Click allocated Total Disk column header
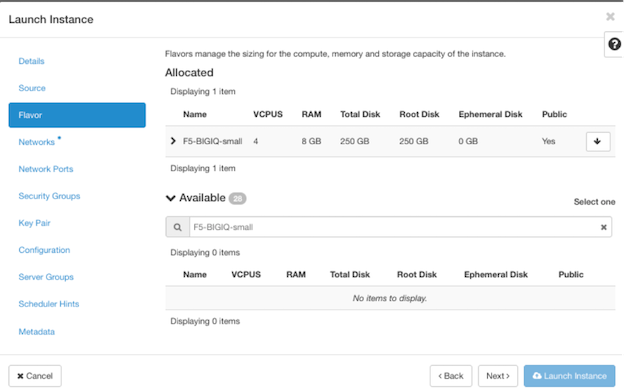Viewport: 624px width, 392px height. coord(360,114)
